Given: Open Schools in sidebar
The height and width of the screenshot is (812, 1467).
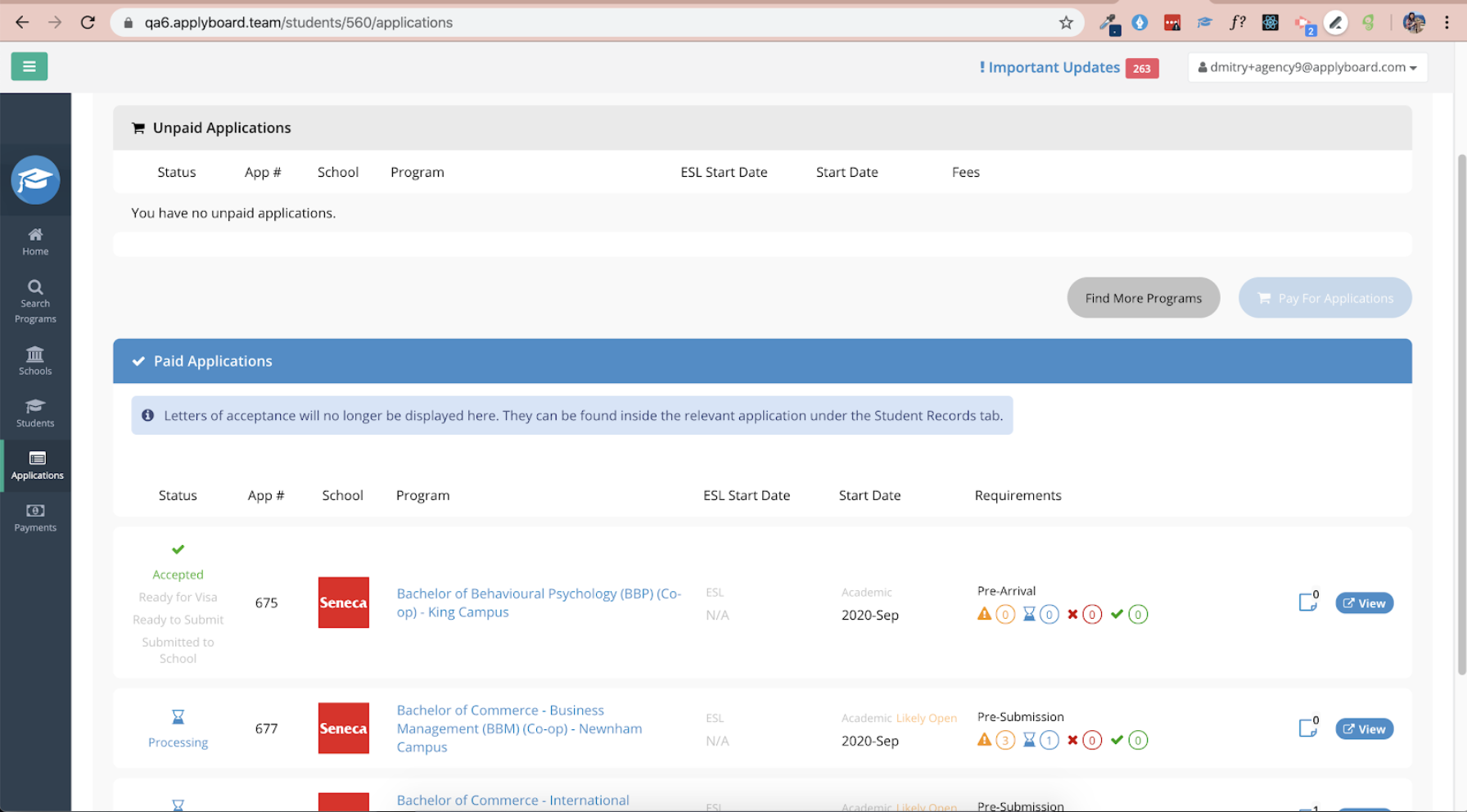Looking at the screenshot, I should point(35,361).
